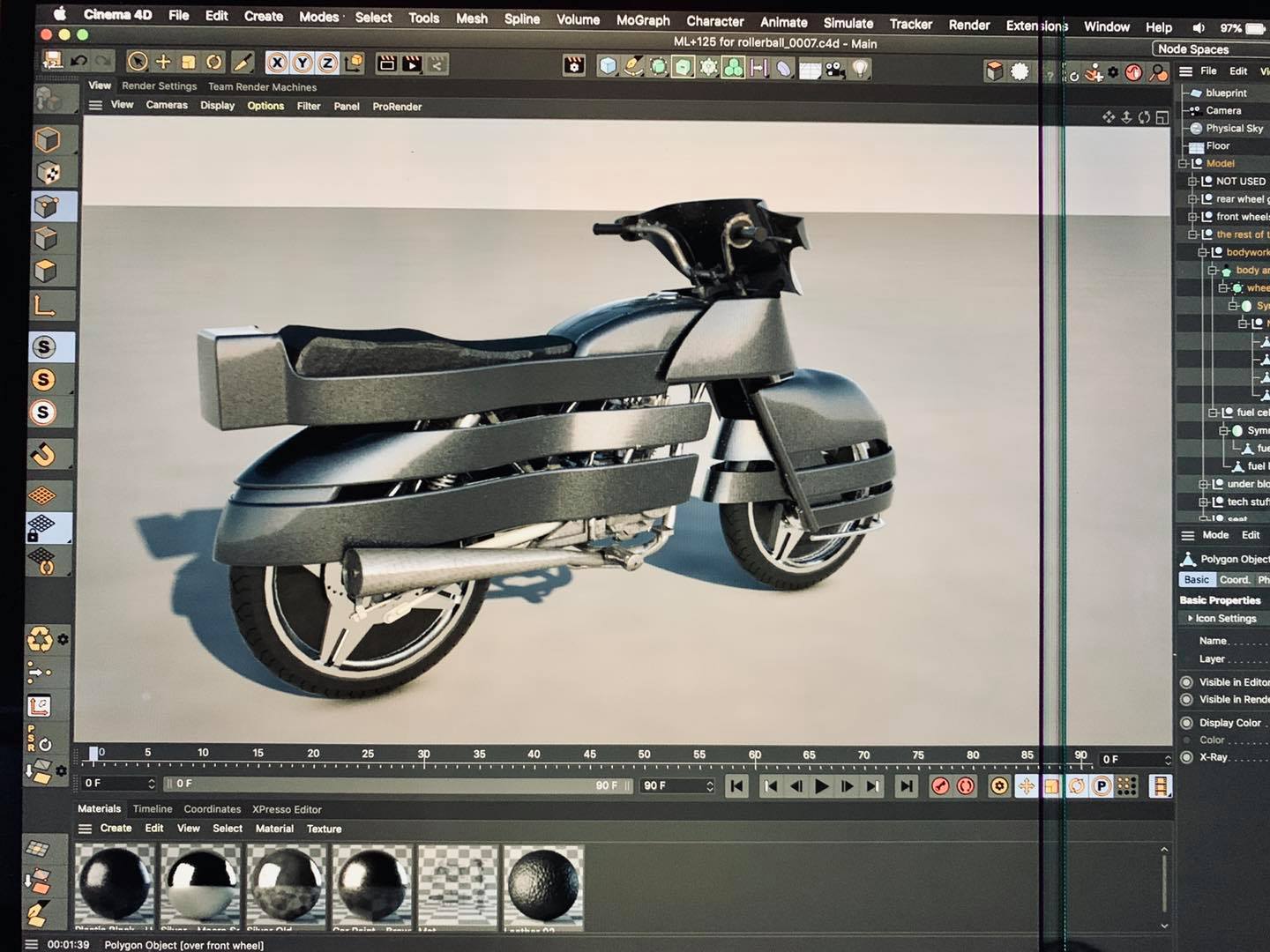Toggle Visible in Editor radio
The image size is (1270, 952).
point(1186,682)
